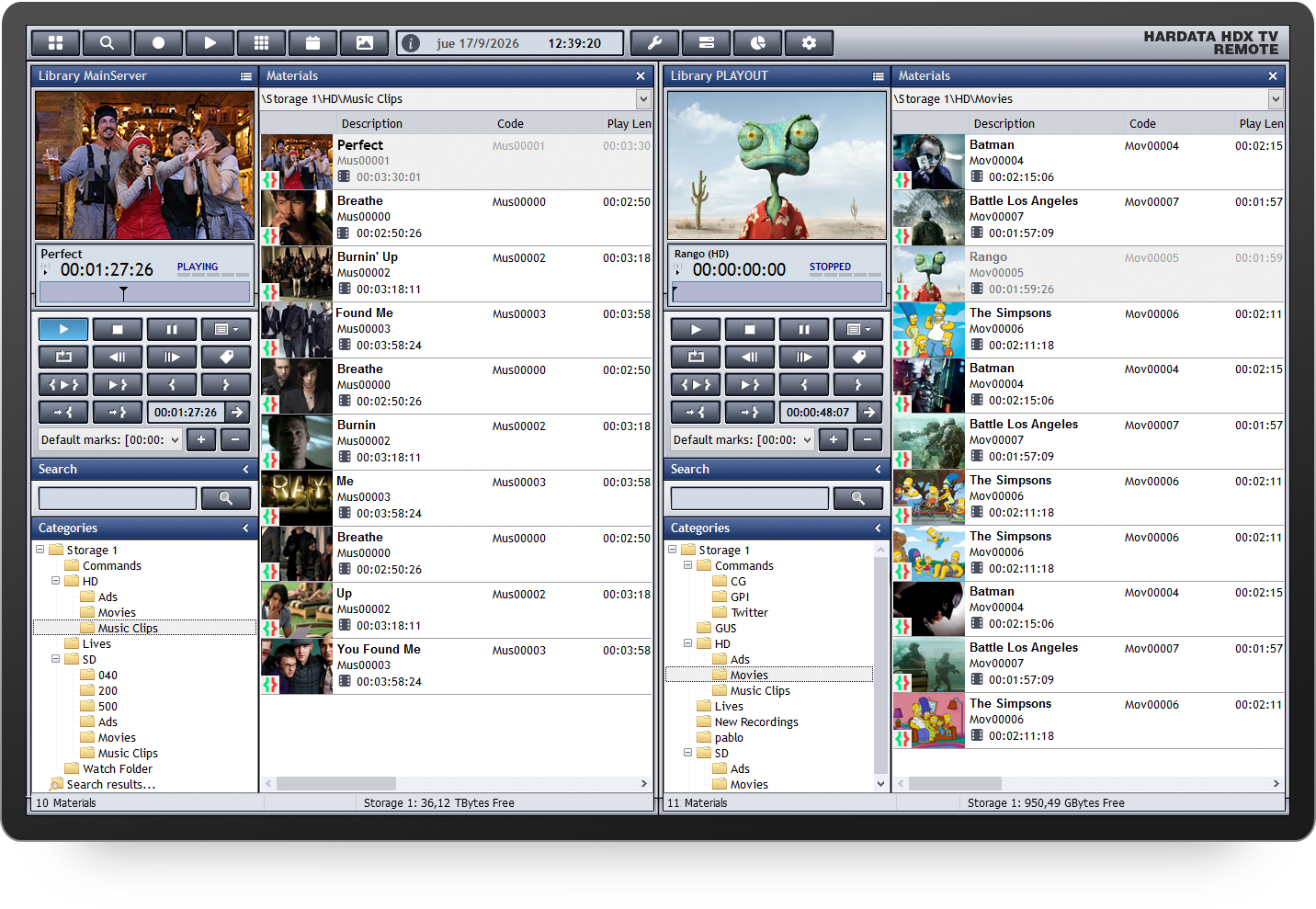Open the gear settings icon in top toolbar

(x=810, y=43)
